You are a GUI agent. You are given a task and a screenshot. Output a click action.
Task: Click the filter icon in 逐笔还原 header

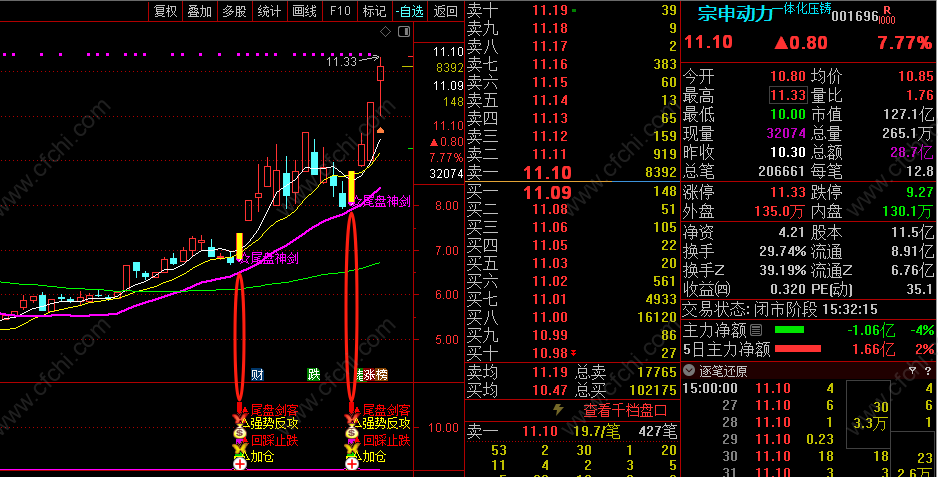[912, 370]
